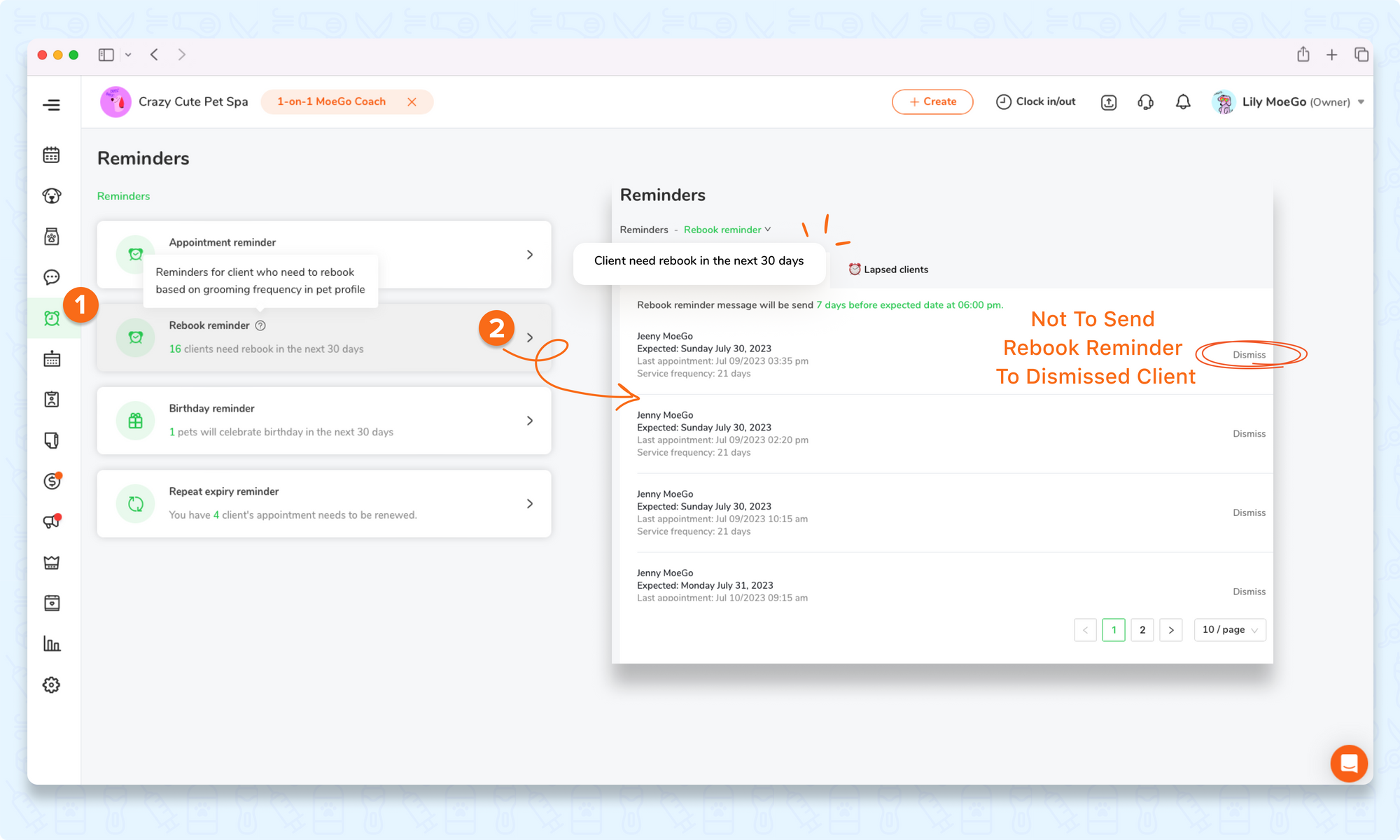Go to page 2 of reminders
The height and width of the screenshot is (840, 1400).
click(x=1142, y=630)
